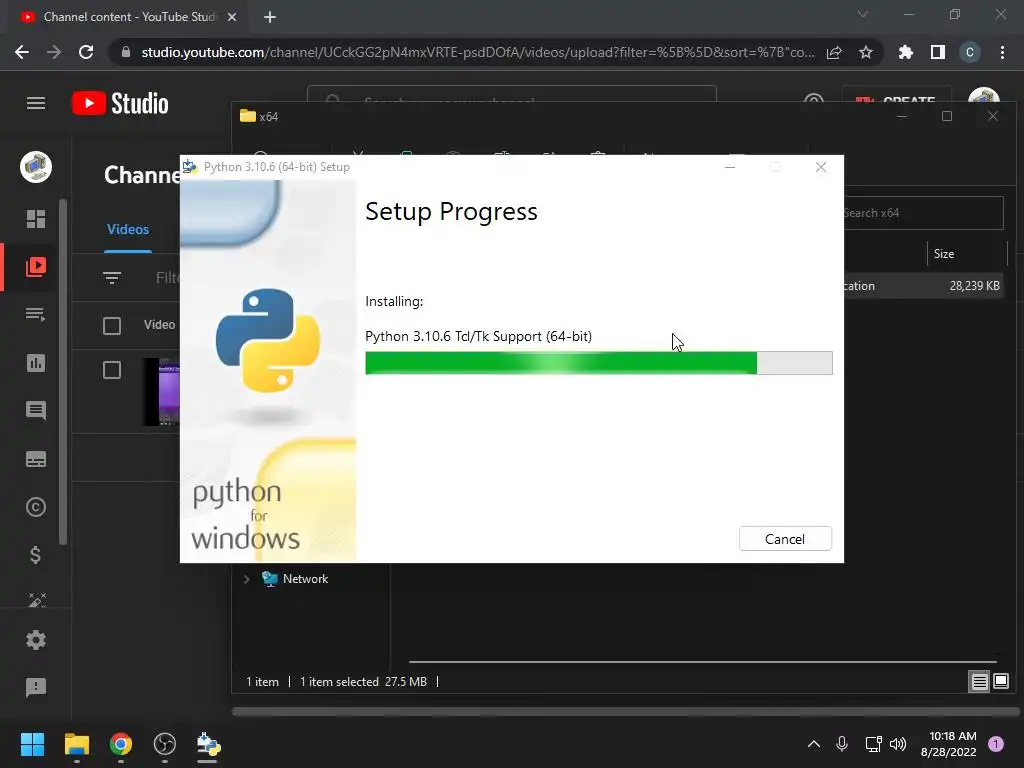1024x768 pixels.
Task: Click the Chrome address bar URL
Action: coord(477,52)
